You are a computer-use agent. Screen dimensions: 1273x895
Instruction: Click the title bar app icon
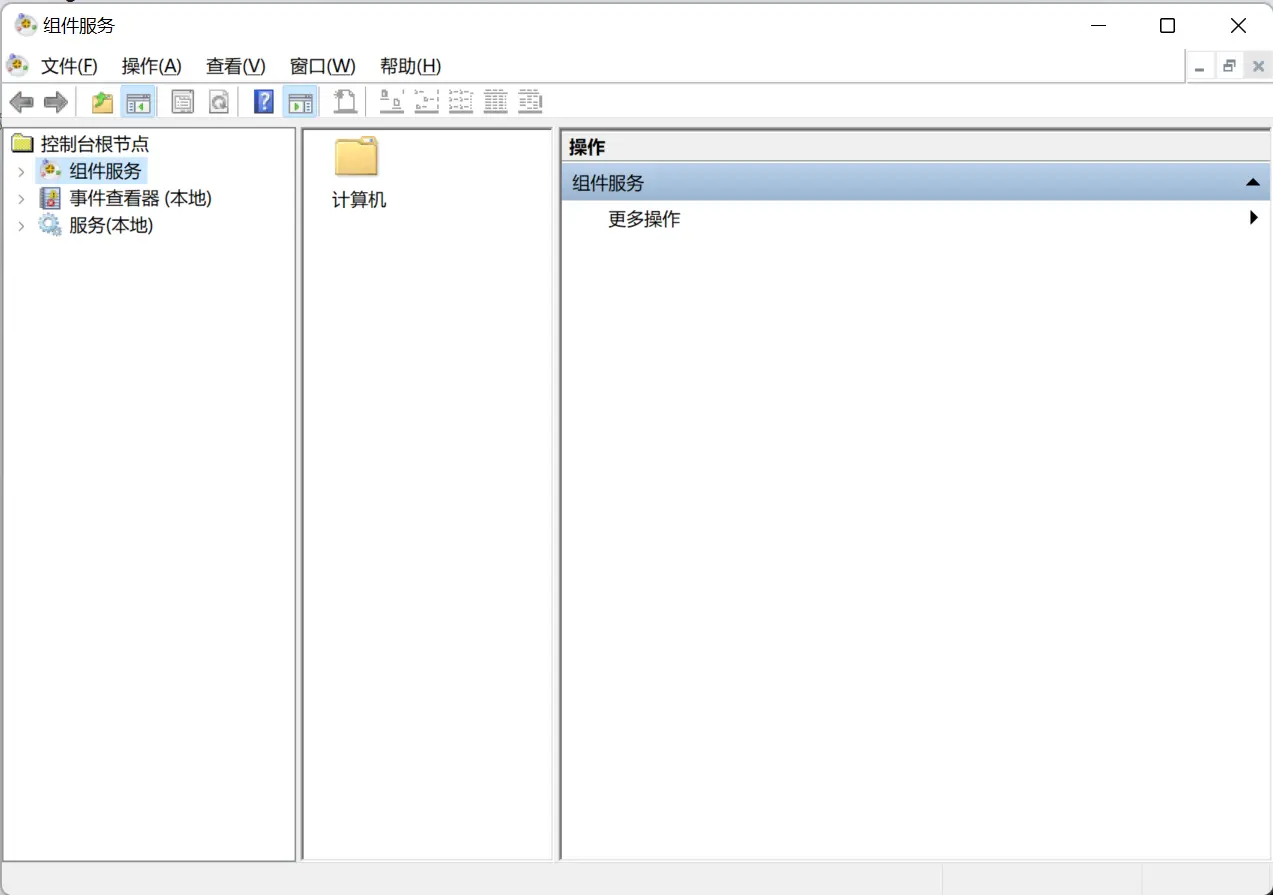(x=26, y=25)
